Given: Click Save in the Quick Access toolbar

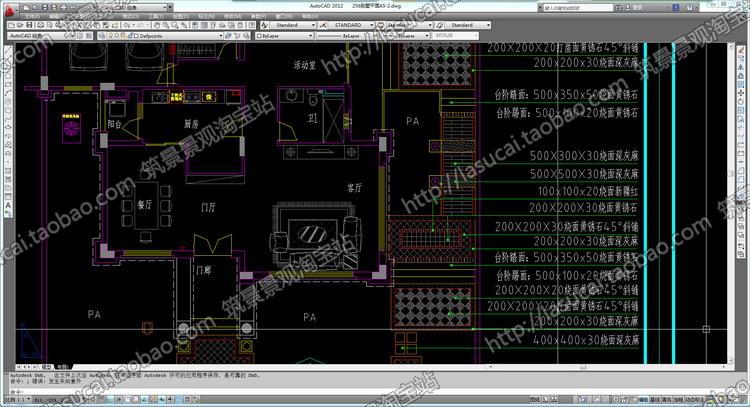Looking at the screenshot, I should (44, 7).
